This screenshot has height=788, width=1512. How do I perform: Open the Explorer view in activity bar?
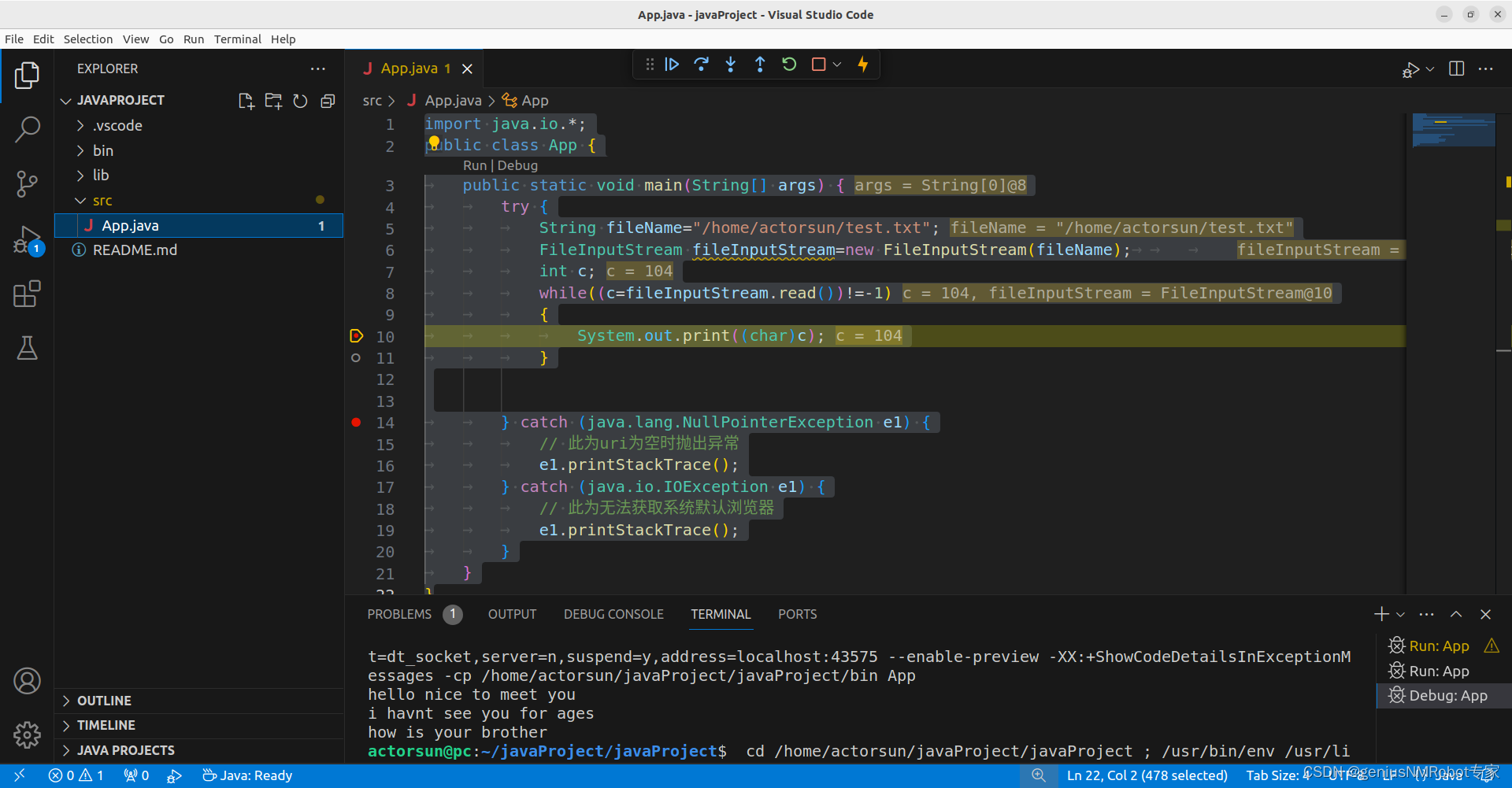pos(27,75)
